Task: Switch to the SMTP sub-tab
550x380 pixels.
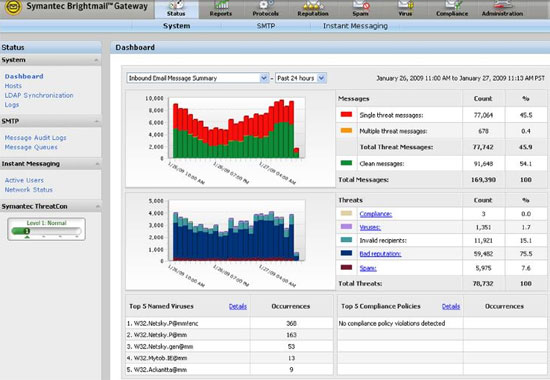Action: [x=266, y=26]
